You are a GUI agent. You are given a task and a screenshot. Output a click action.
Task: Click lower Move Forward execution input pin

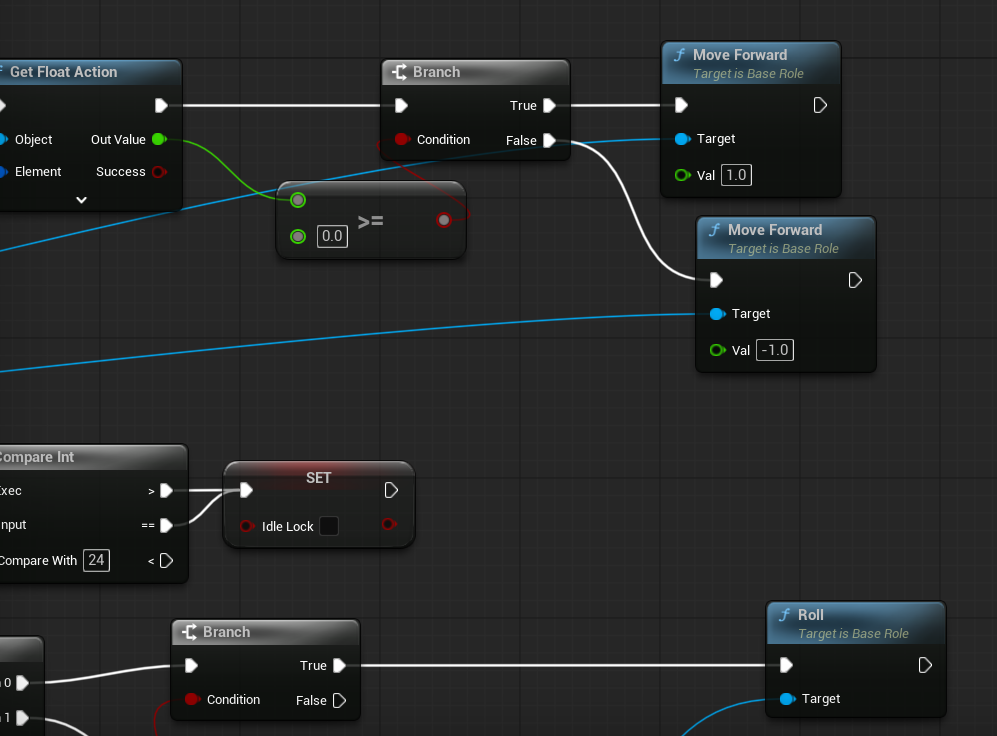716,280
